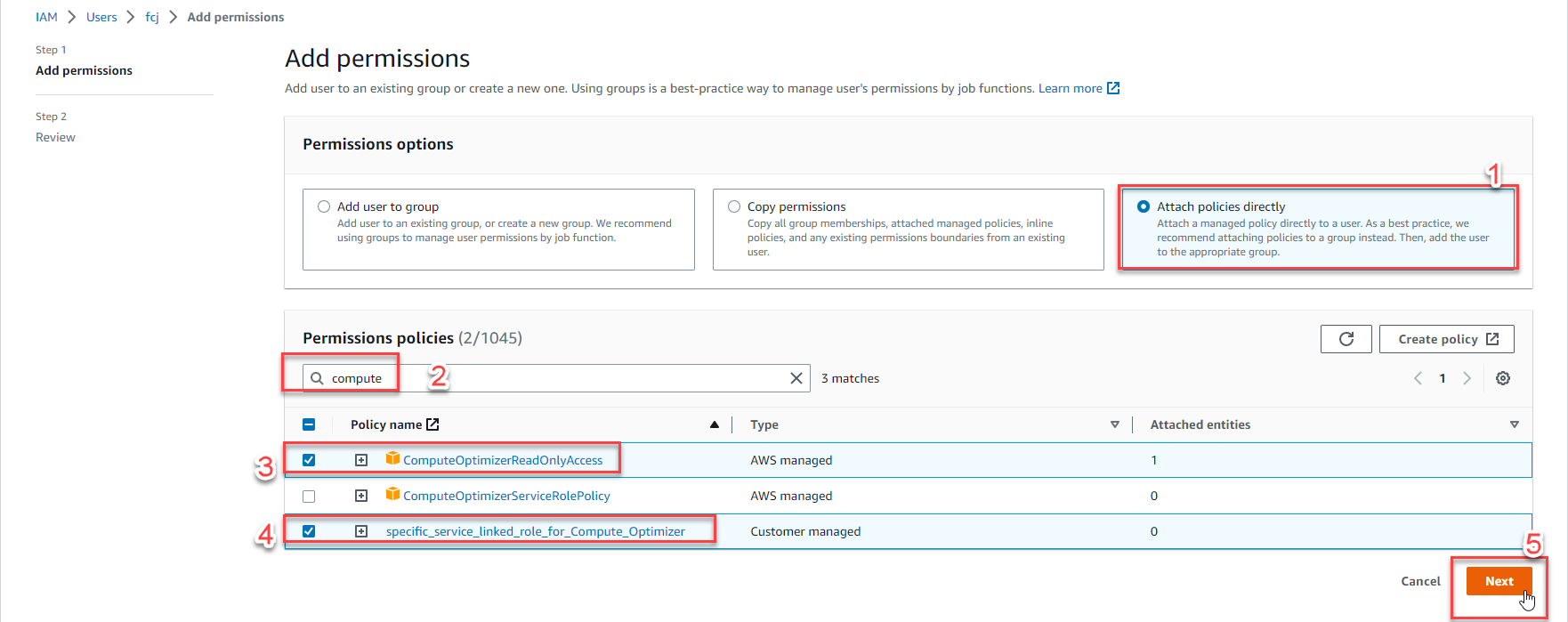Open the ComputeOptimizerServiceRolePolicy policy link
This screenshot has width=1568, height=622.
(506, 496)
